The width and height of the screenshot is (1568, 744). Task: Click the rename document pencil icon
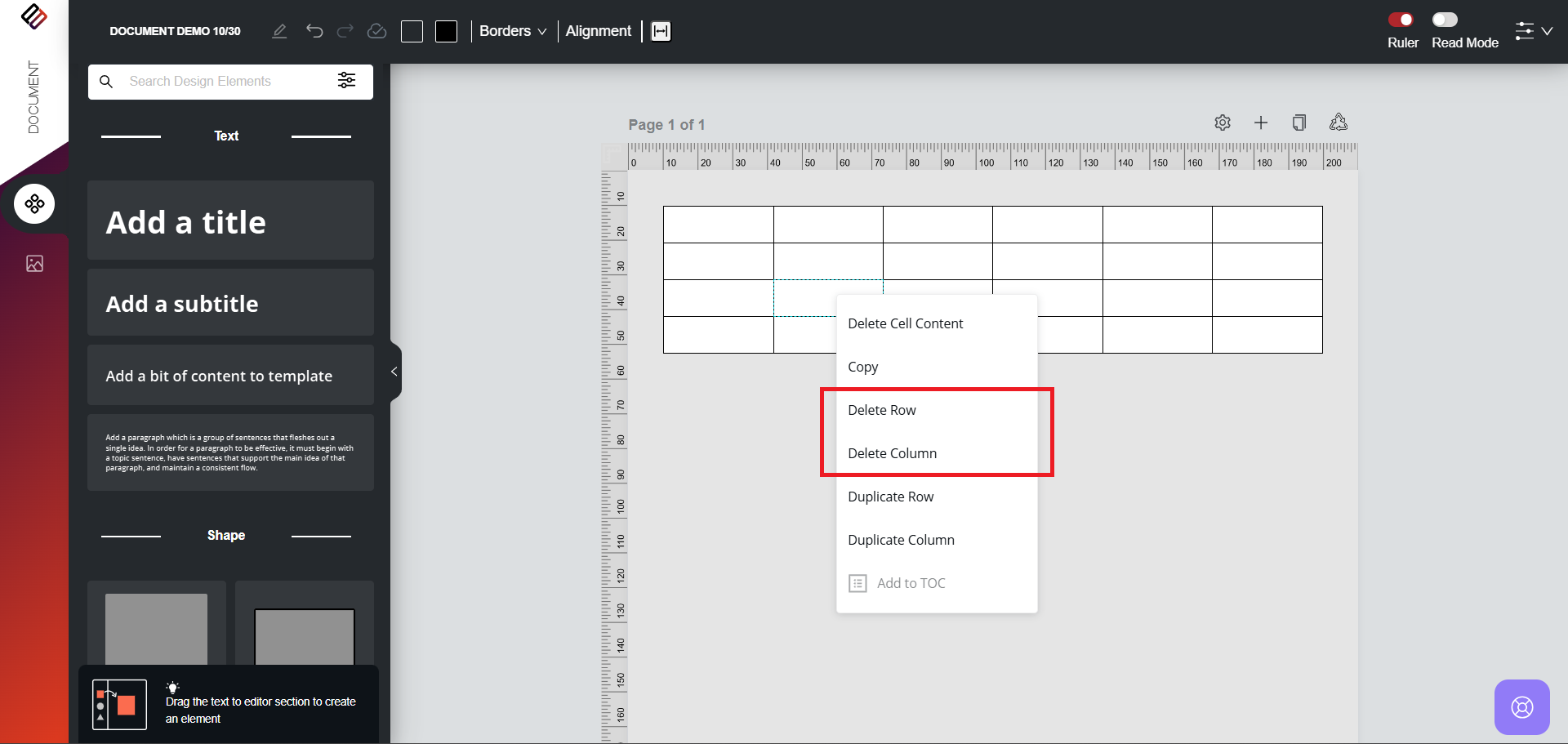point(279,31)
